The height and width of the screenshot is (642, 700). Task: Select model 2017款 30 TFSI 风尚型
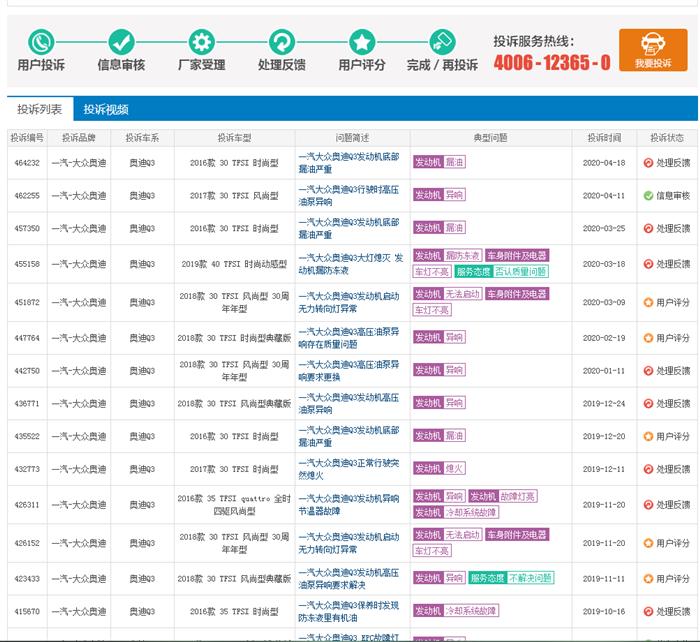coord(234,196)
